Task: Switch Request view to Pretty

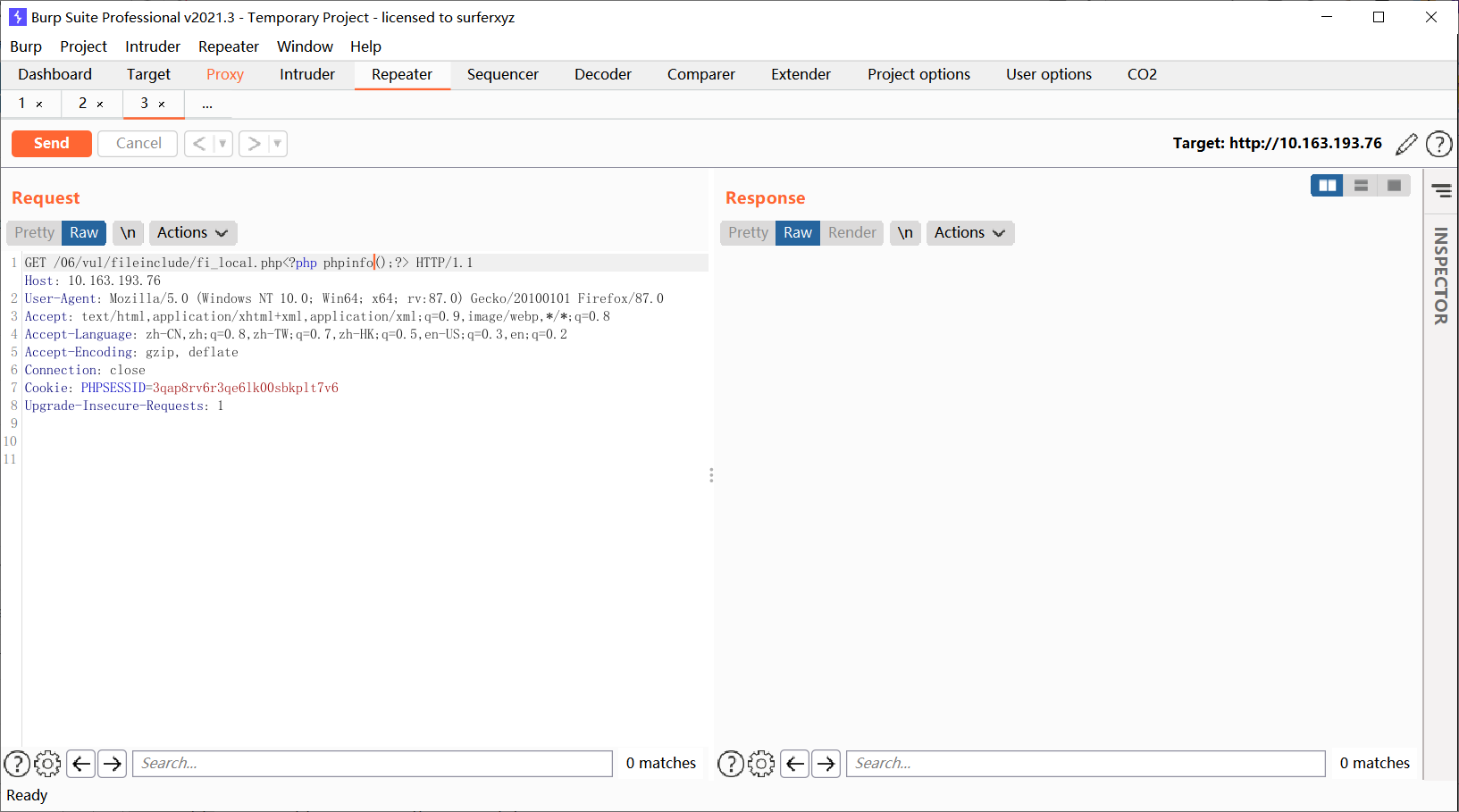Action: [34, 233]
